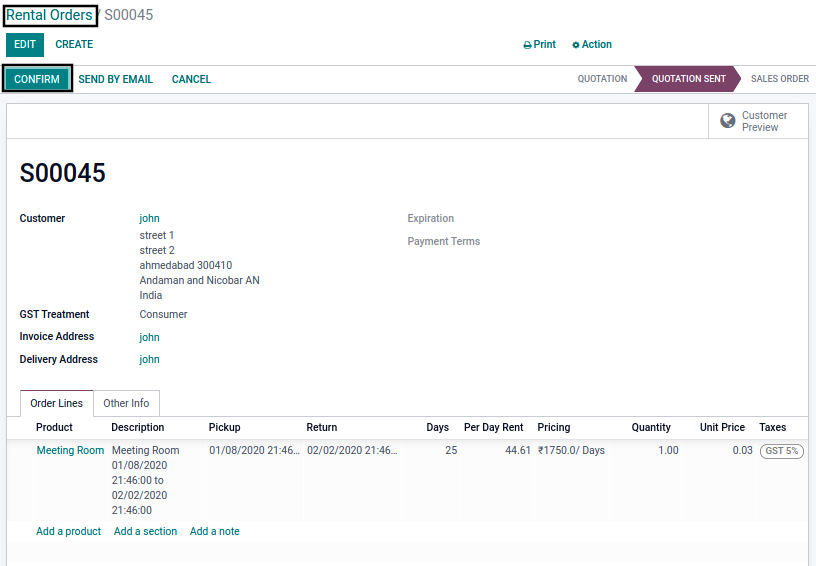Click the Return column header

[322, 427]
